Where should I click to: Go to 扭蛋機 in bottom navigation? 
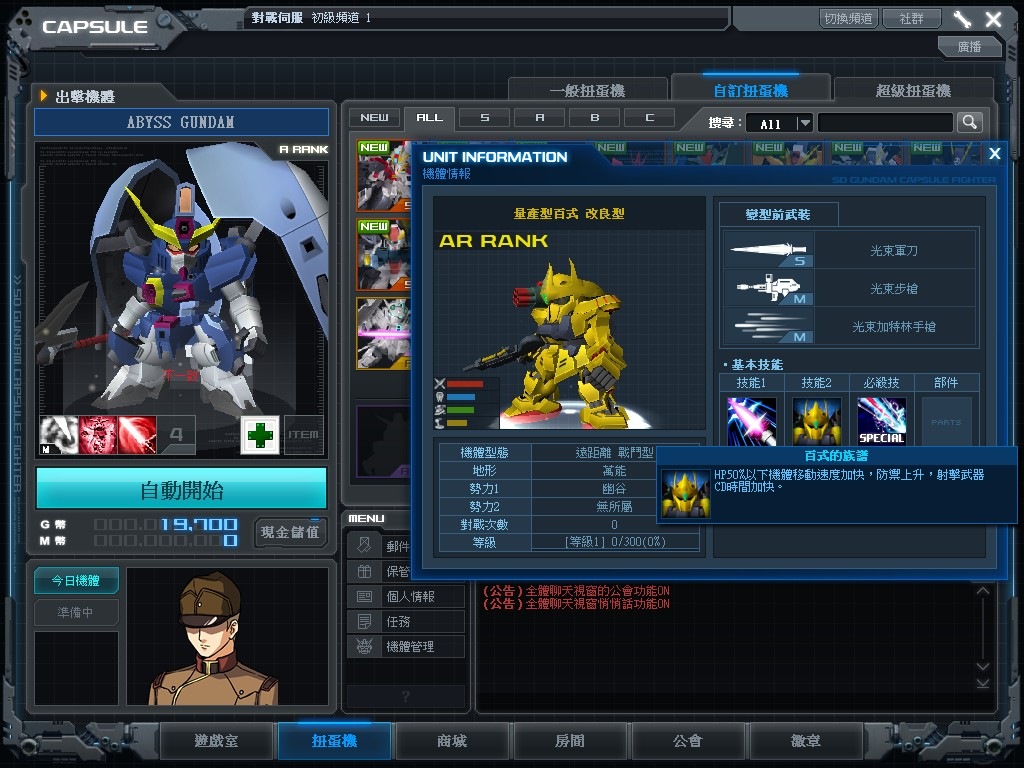pos(334,741)
